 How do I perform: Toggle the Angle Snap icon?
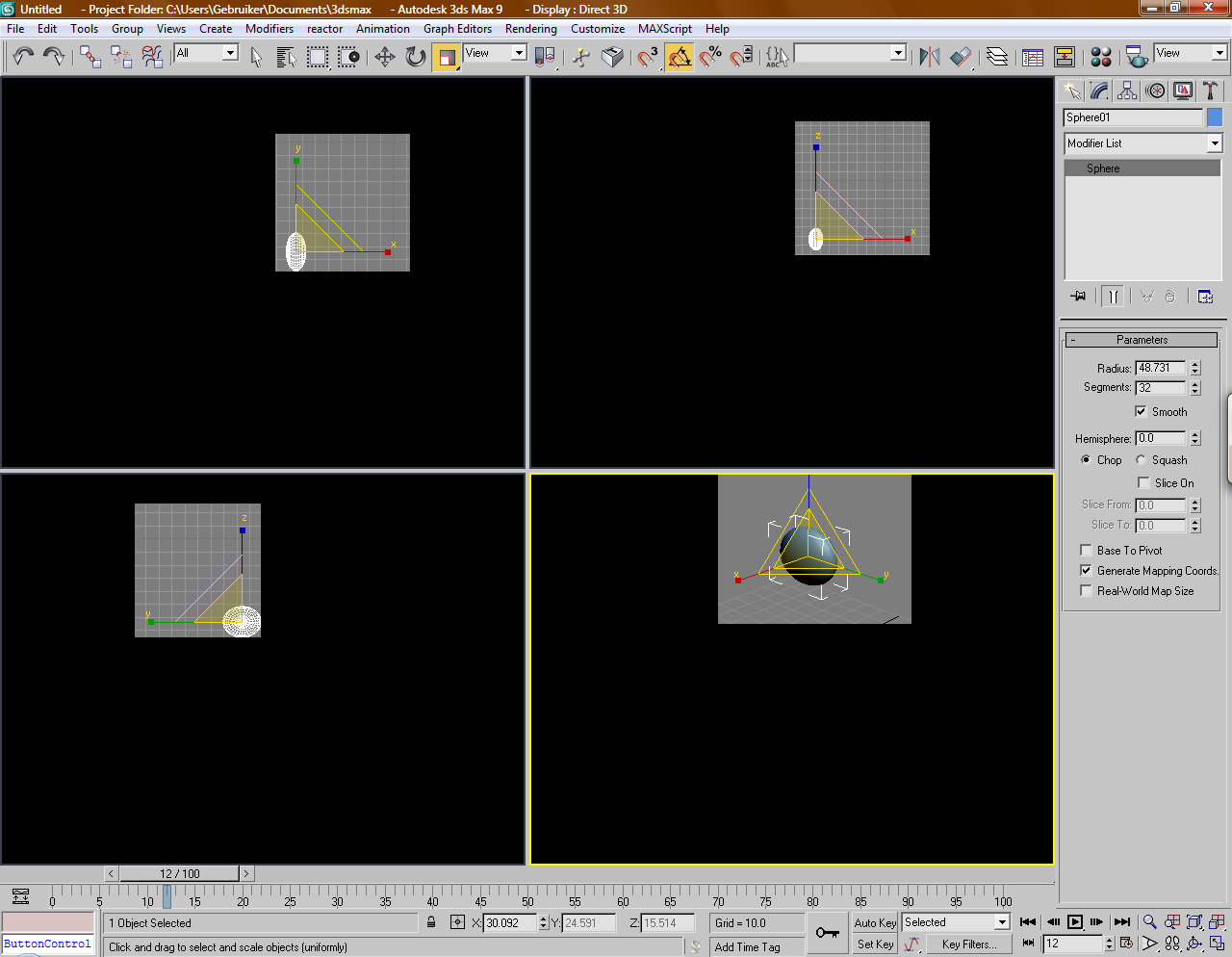[680, 57]
